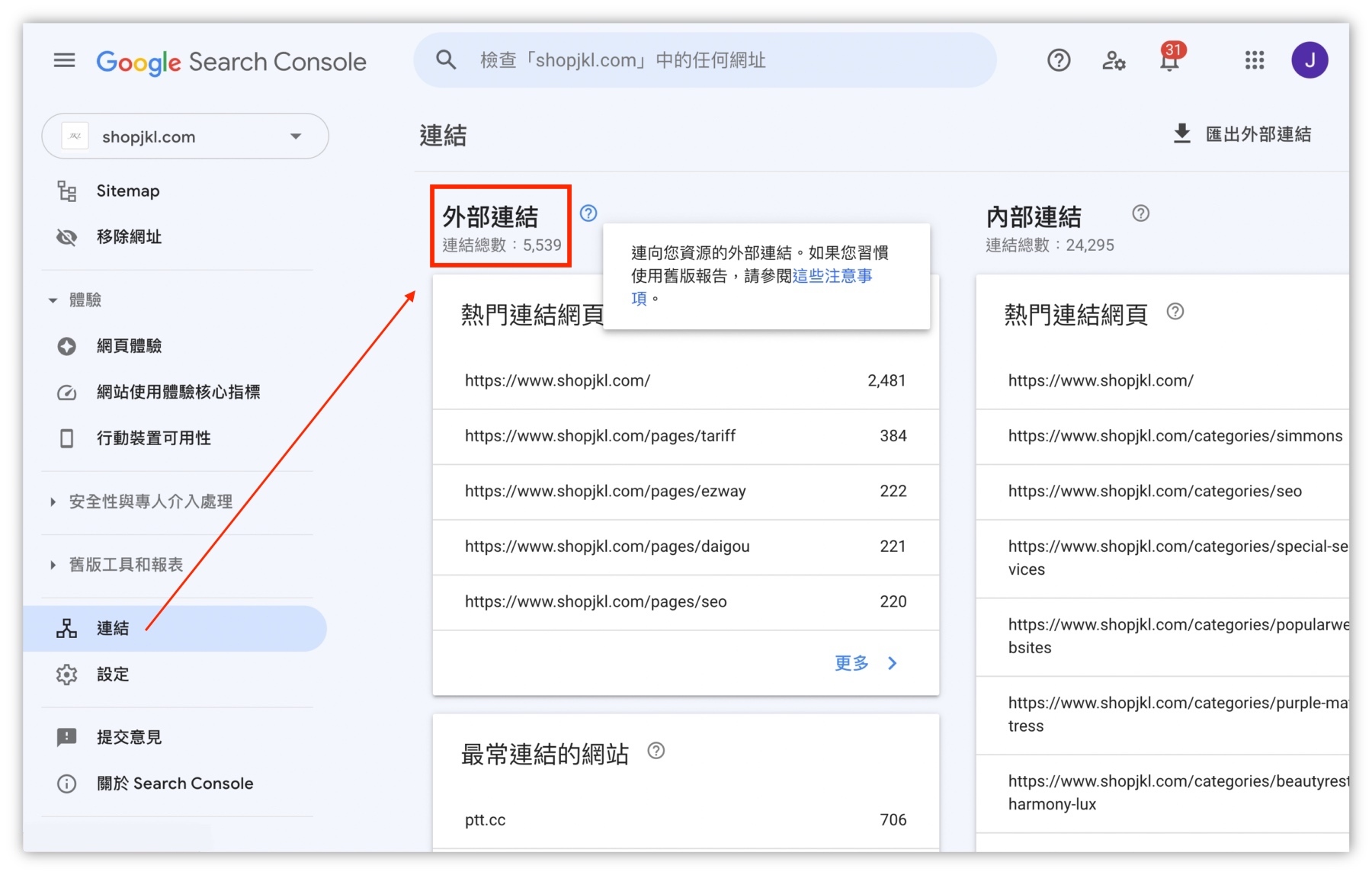This screenshot has height=875, width=1372.
Task: Follow the 這些注意事項 tooltip link
Action: click(x=832, y=276)
